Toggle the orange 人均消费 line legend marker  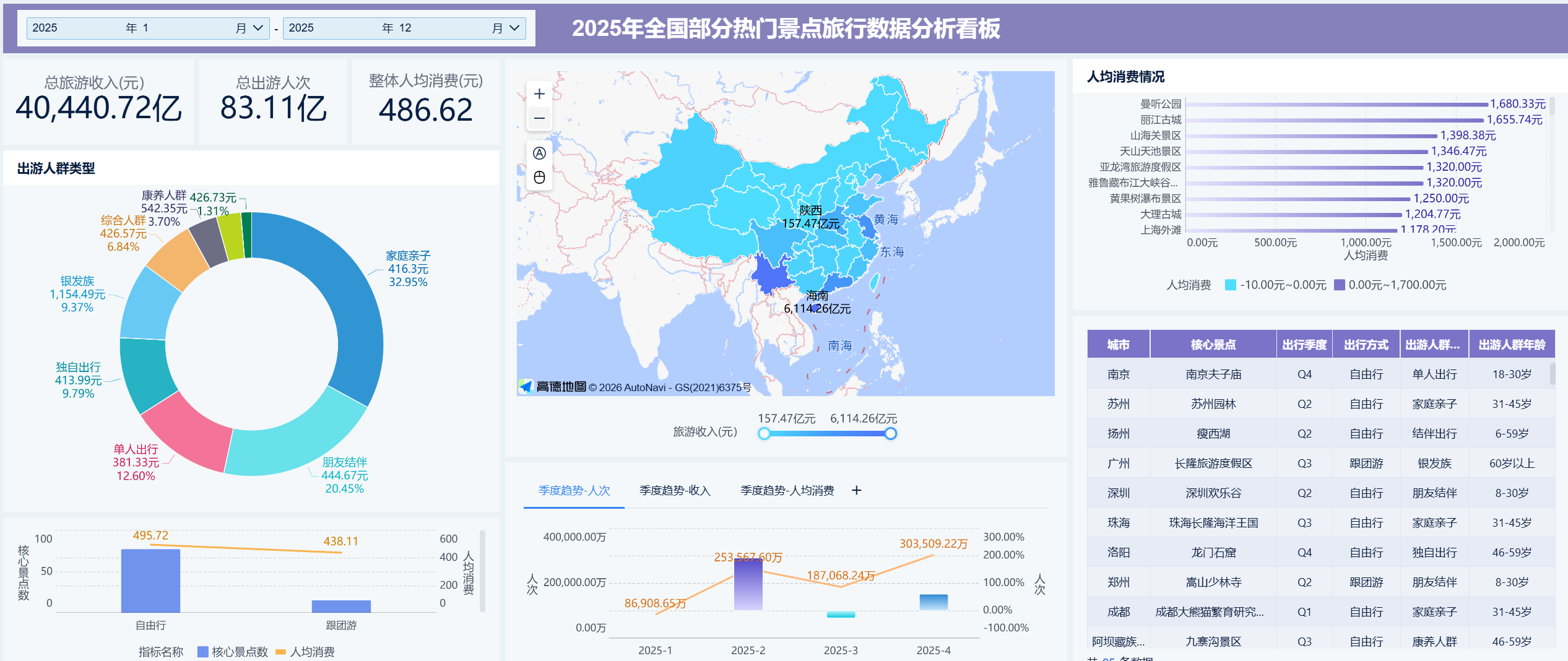[280, 652]
